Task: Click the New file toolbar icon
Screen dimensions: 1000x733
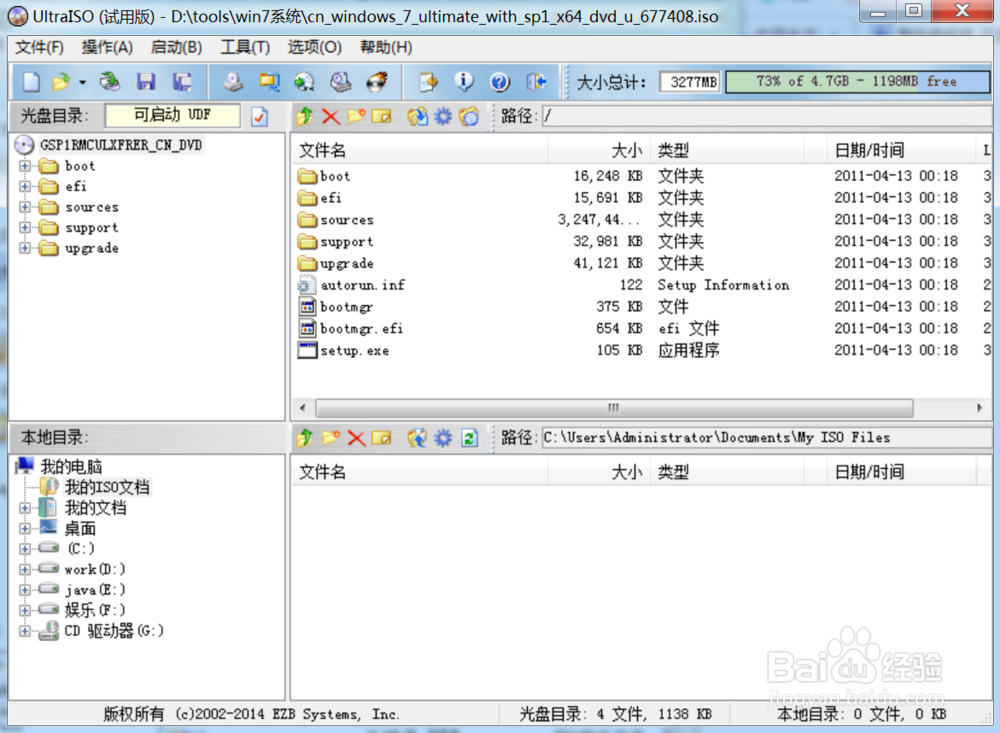Action: (x=31, y=82)
